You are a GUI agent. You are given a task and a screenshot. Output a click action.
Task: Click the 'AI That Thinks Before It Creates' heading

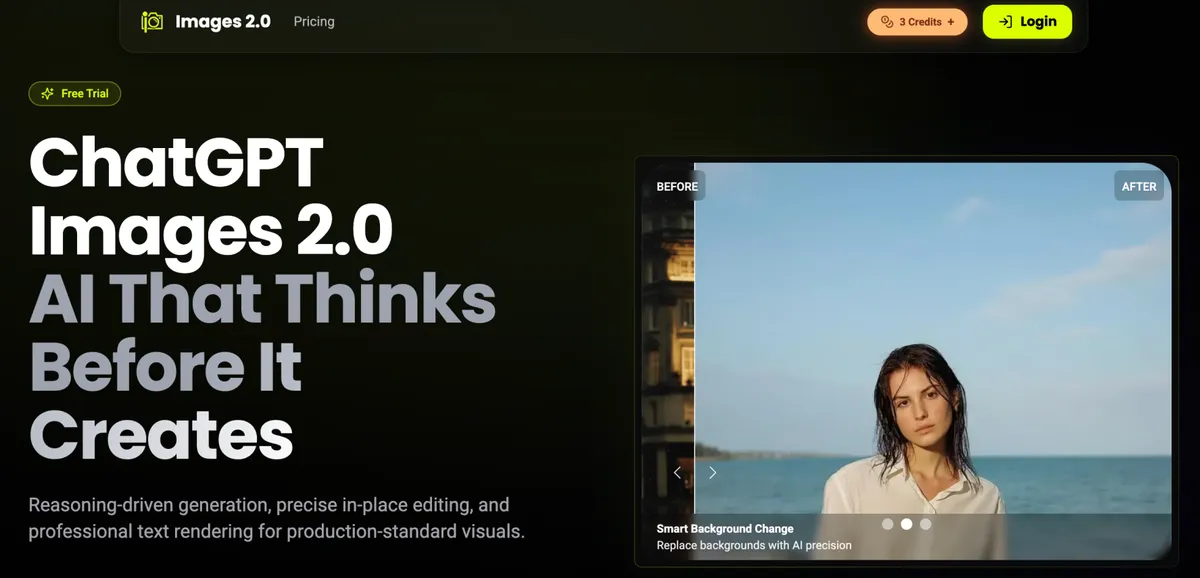(x=262, y=365)
